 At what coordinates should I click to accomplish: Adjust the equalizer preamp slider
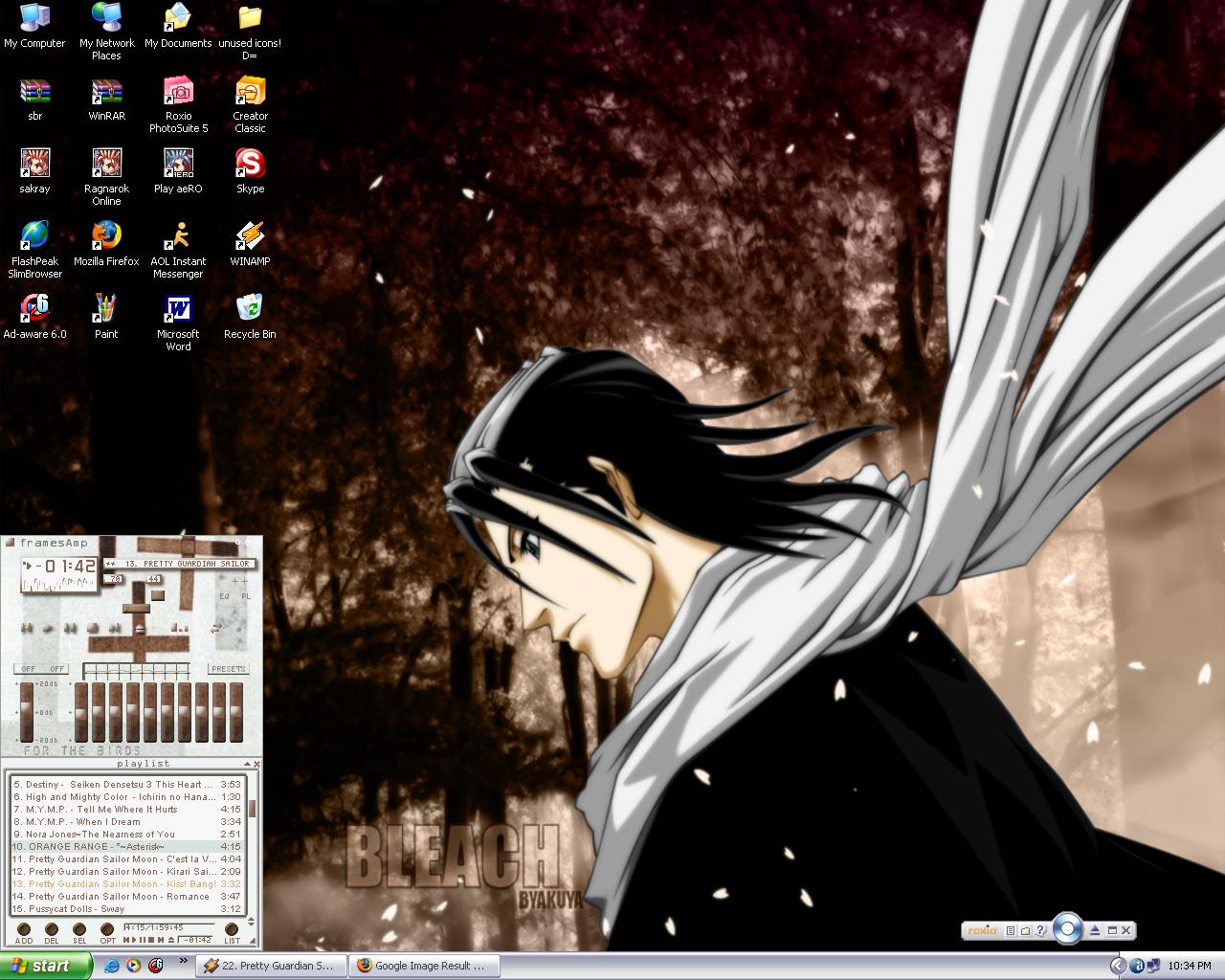(x=27, y=712)
